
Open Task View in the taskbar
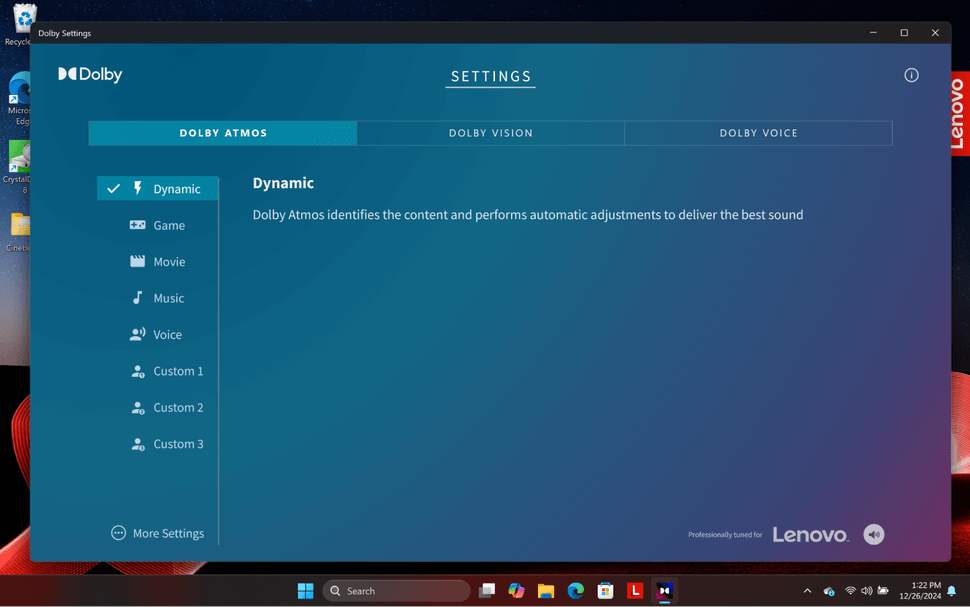(487, 591)
